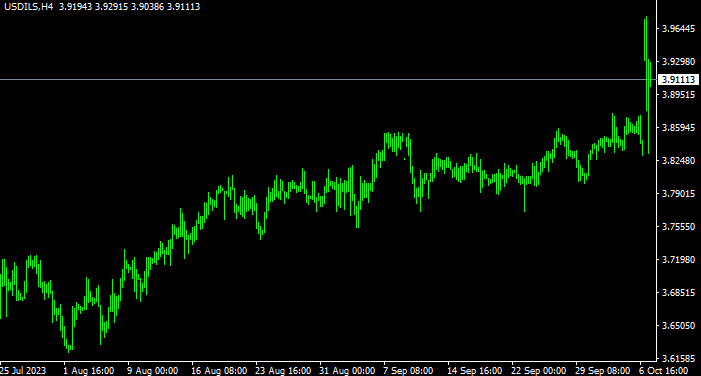Click the 1 Aug 16:00 time marker
This screenshot has width=701, height=376.
pyautogui.click(x=89, y=371)
